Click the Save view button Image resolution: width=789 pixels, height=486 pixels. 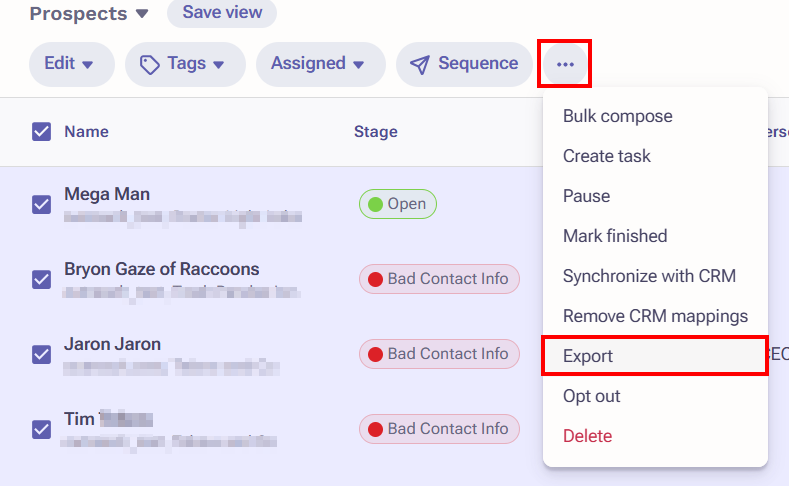coord(222,12)
